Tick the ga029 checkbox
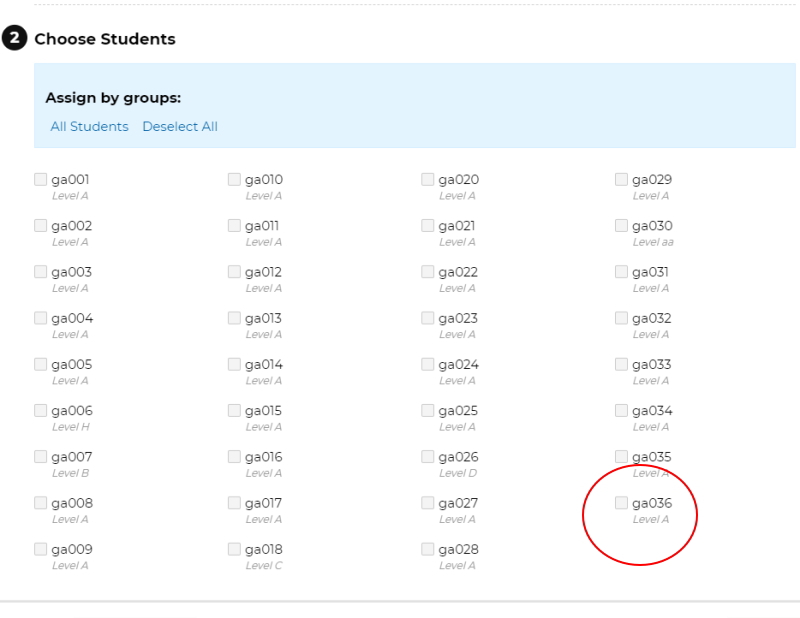 tap(621, 179)
